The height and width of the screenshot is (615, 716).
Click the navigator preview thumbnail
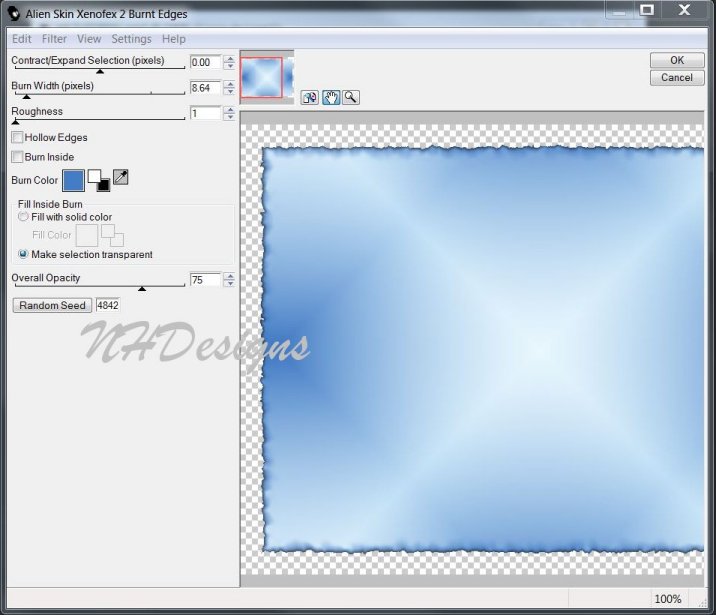(x=267, y=77)
